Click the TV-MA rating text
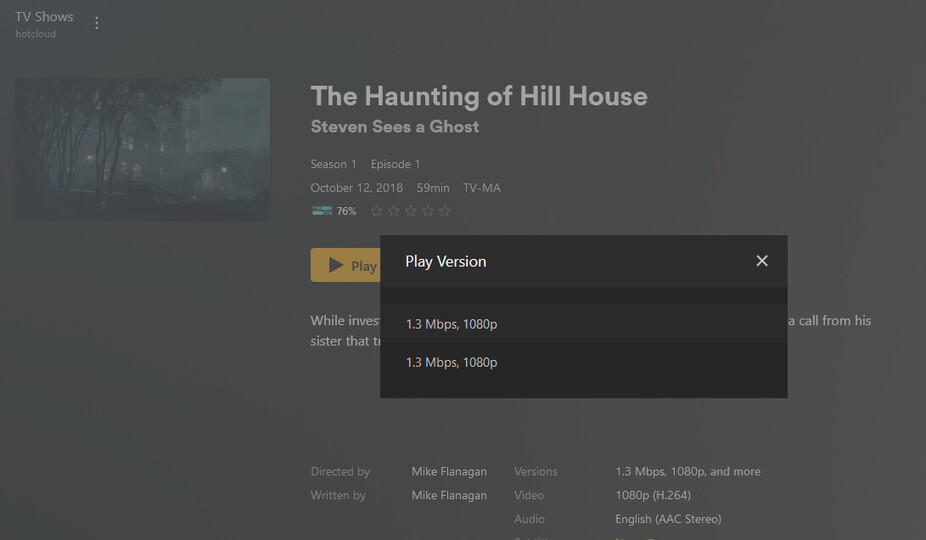The height and width of the screenshot is (540, 926). point(482,187)
